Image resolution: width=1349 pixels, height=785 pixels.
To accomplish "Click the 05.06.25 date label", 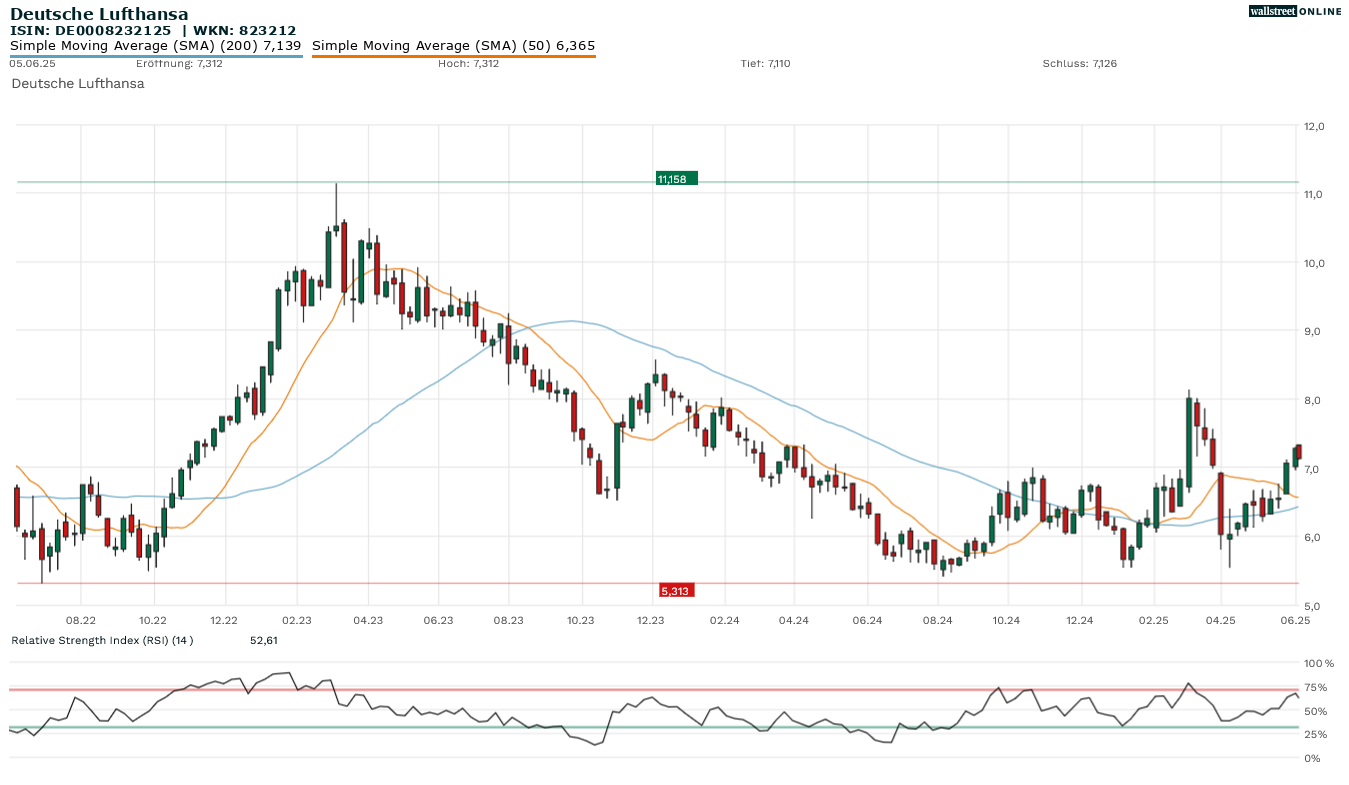I will coord(32,64).
